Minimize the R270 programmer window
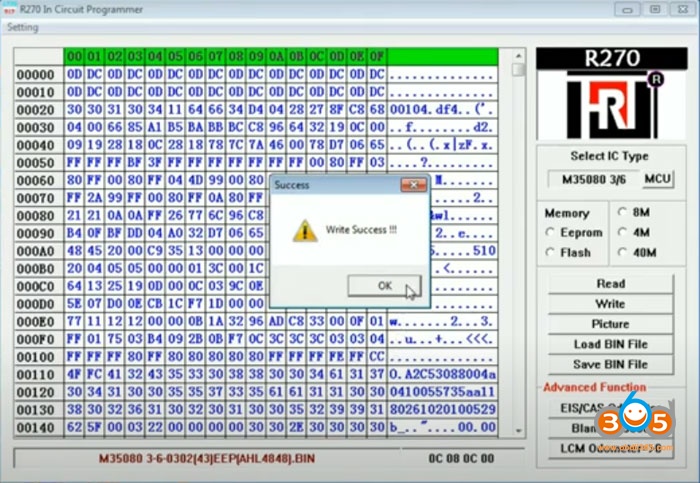700x483 pixels. click(x=627, y=9)
